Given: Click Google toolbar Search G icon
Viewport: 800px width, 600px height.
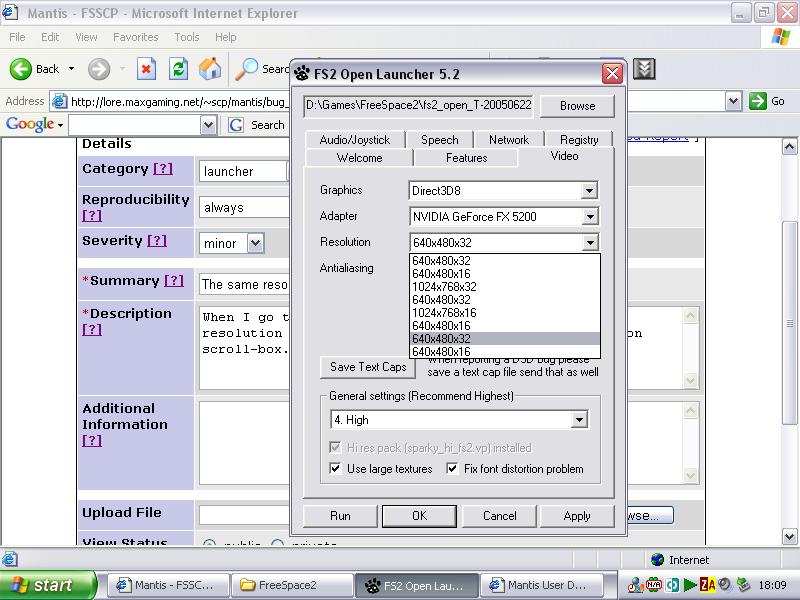Looking at the screenshot, I should [235, 124].
